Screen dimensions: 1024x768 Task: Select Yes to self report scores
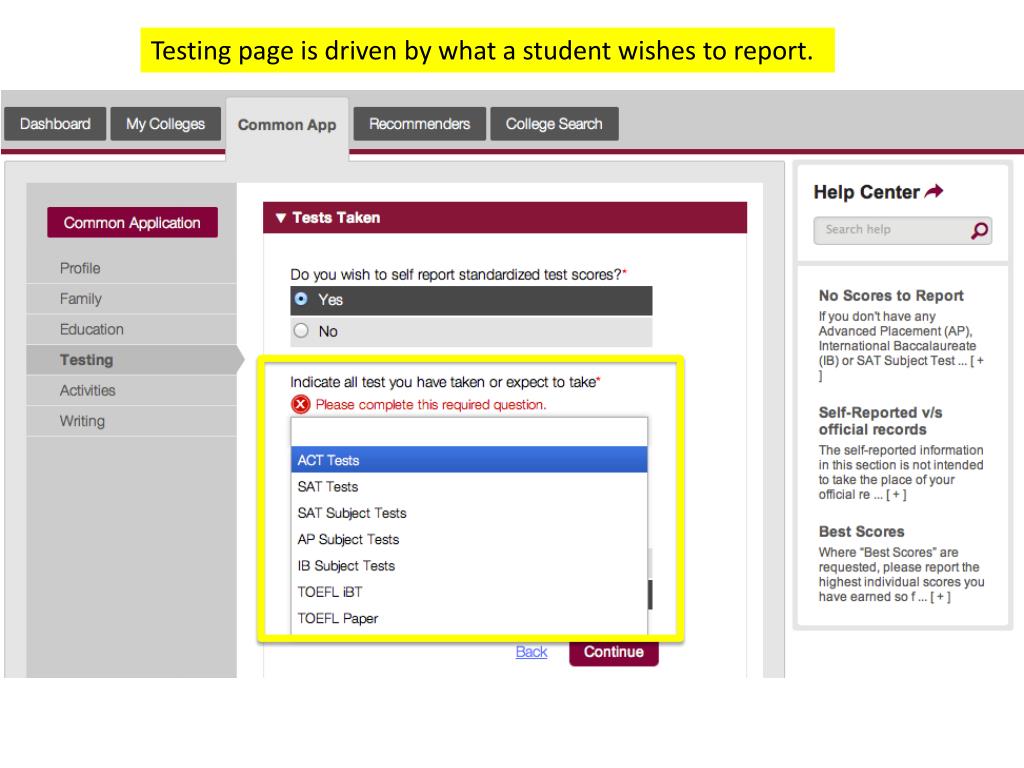[471, 300]
